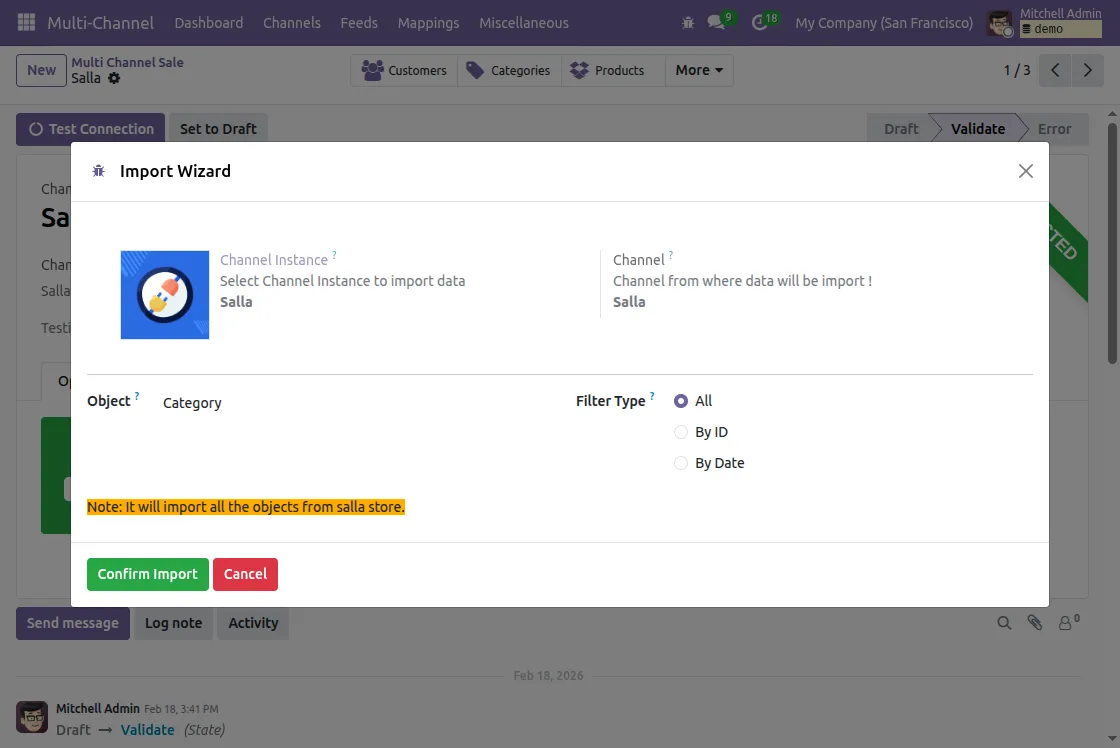Select the Validate status stage
Image resolution: width=1120 pixels, height=748 pixels.
tap(977, 129)
